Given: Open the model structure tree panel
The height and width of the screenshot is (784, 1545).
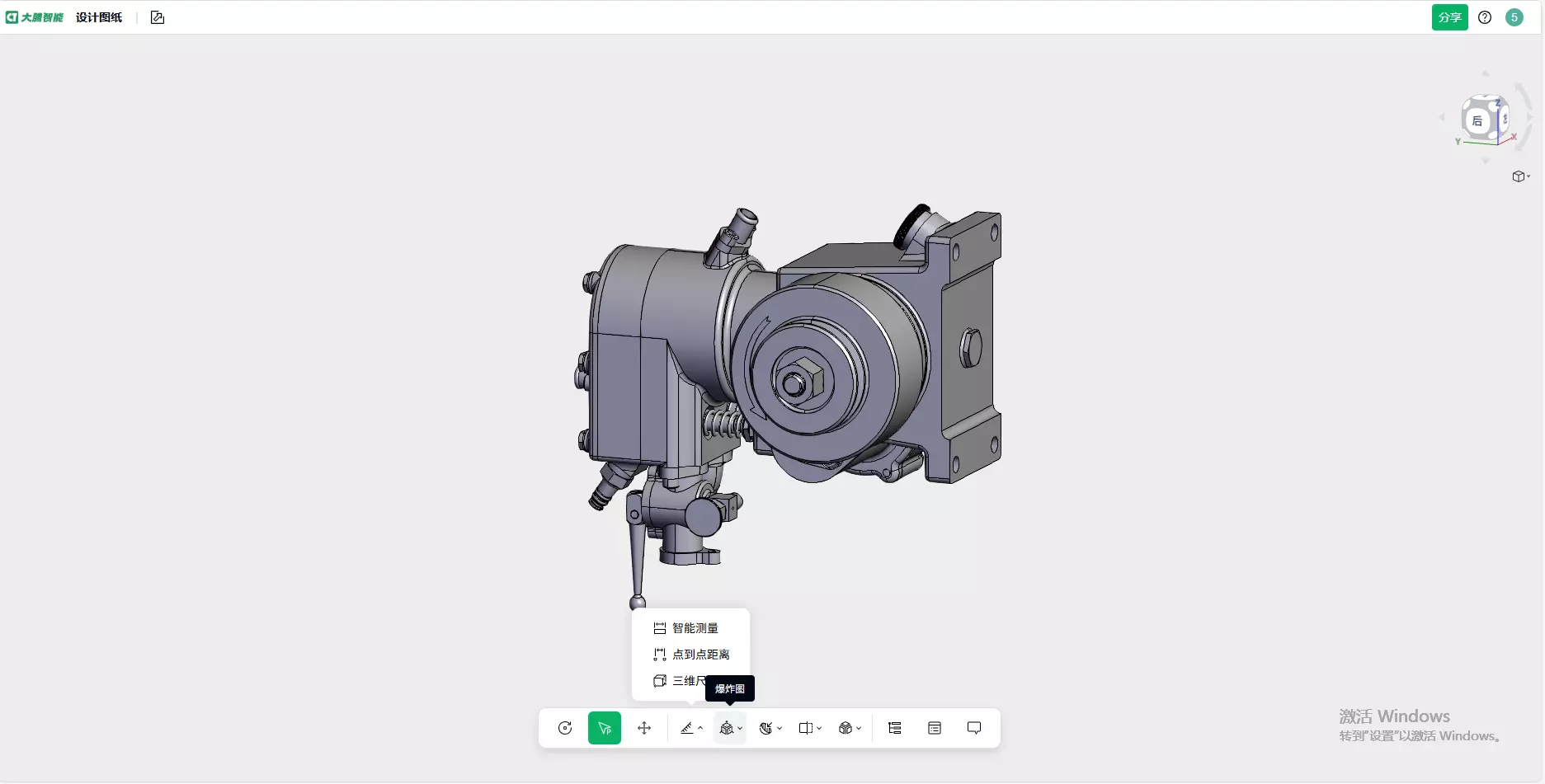Looking at the screenshot, I should click(894, 728).
